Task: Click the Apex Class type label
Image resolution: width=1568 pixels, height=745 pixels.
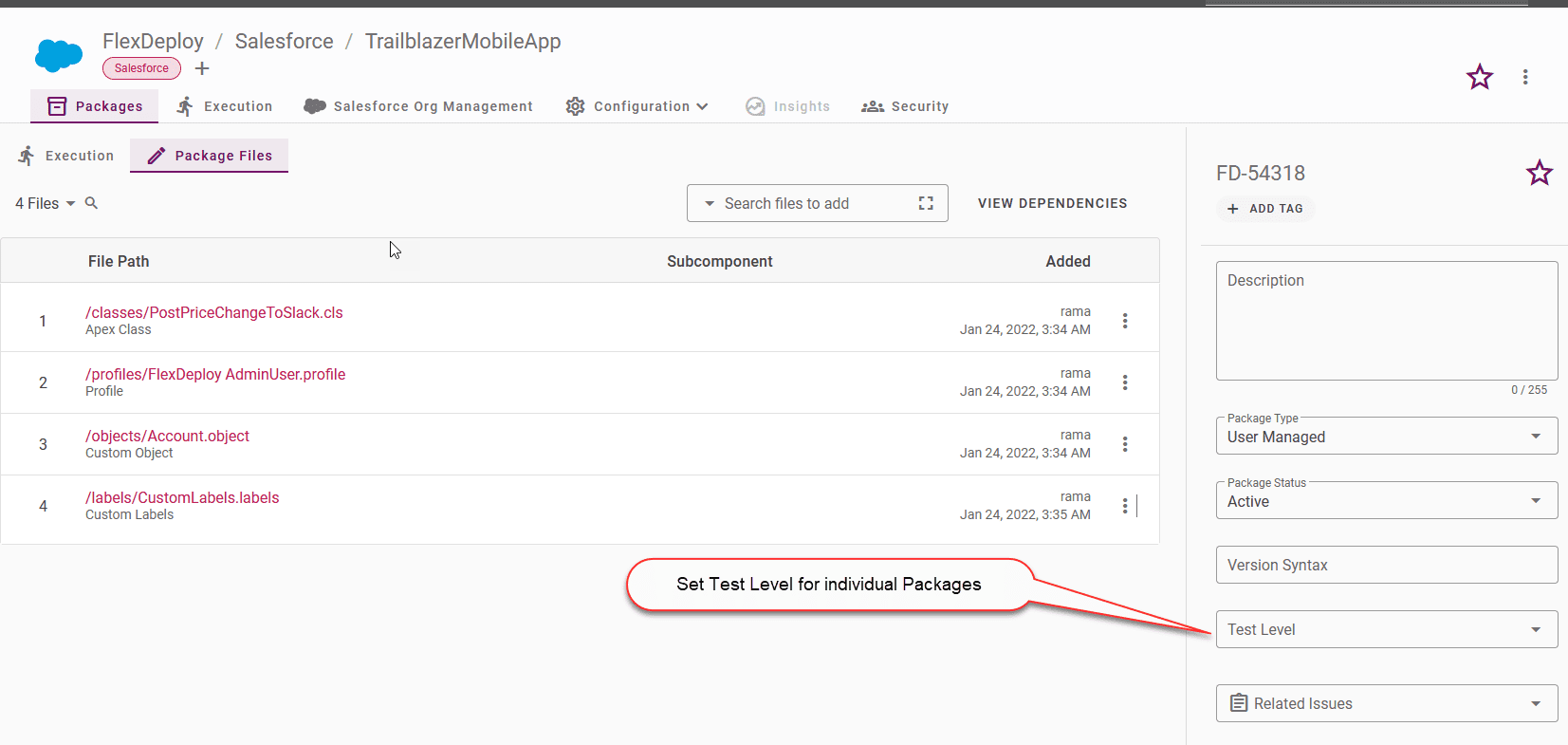Action: coord(119,329)
